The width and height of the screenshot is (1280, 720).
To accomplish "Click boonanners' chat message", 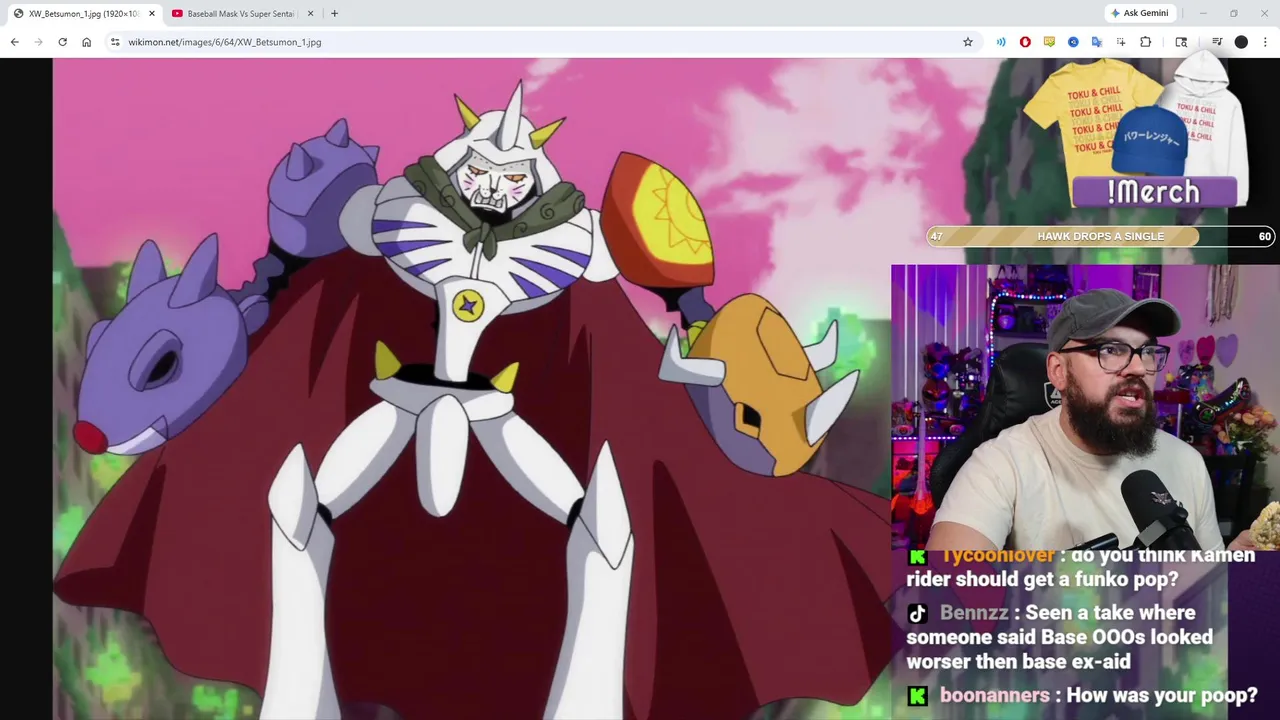I will coord(1082,695).
